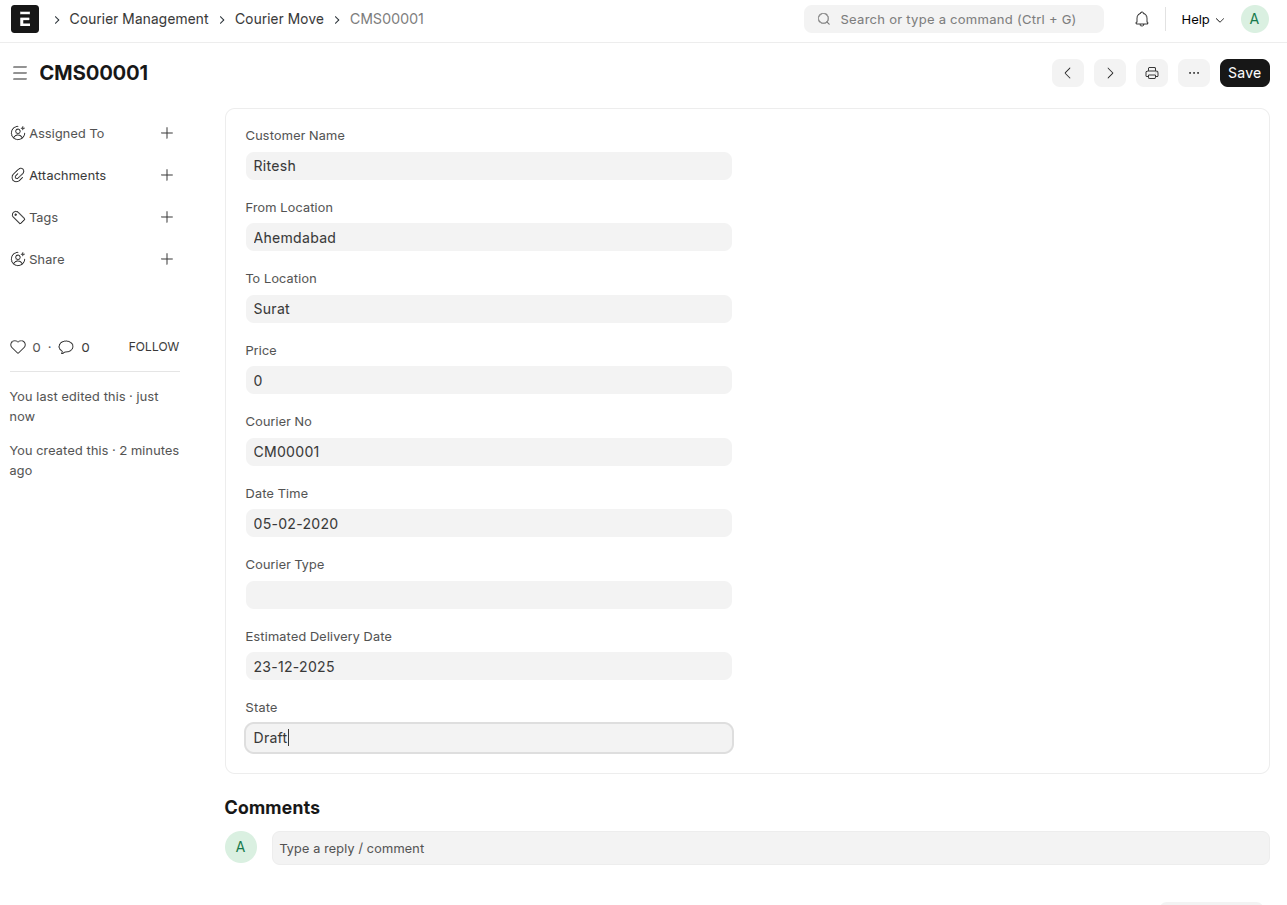The width and height of the screenshot is (1287, 905).
Task: Click the State field
Action: pos(488,738)
